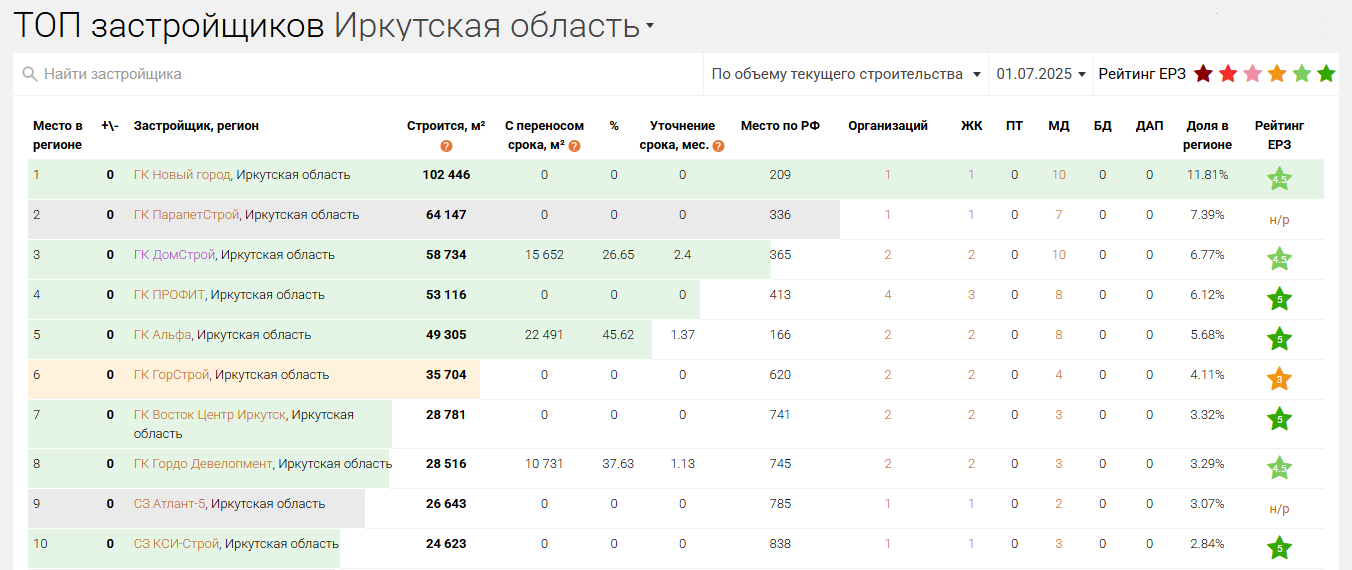The height and width of the screenshot is (570, 1352).
Task: Toggle the dark red star rating filter
Action: [x=1203, y=74]
